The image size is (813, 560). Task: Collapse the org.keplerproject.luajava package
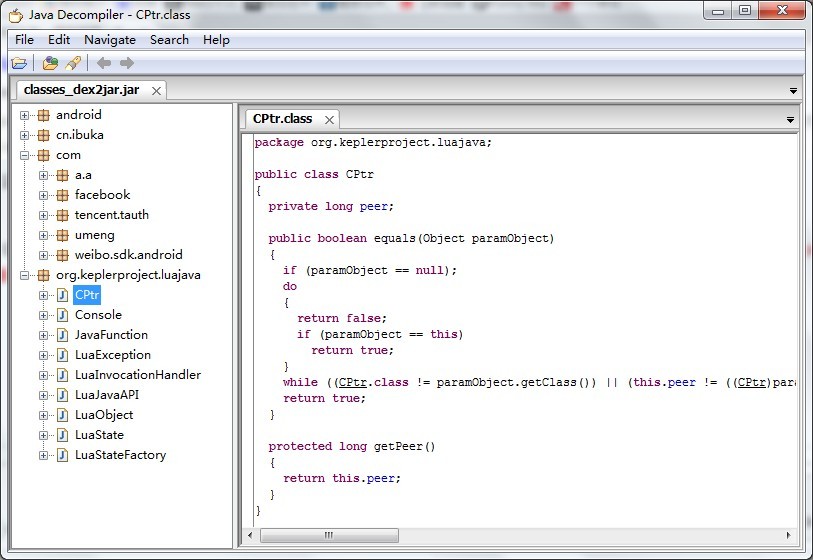tap(25, 275)
